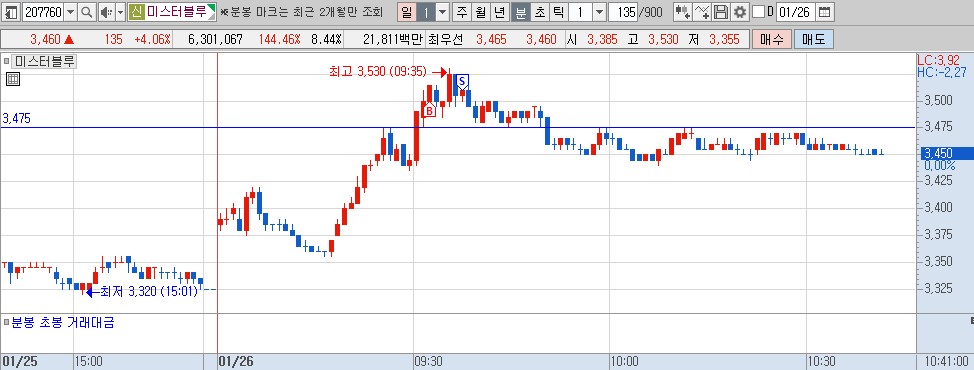Click the S sell marker on chart
This screenshot has height=370, width=974.
[462, 81]
